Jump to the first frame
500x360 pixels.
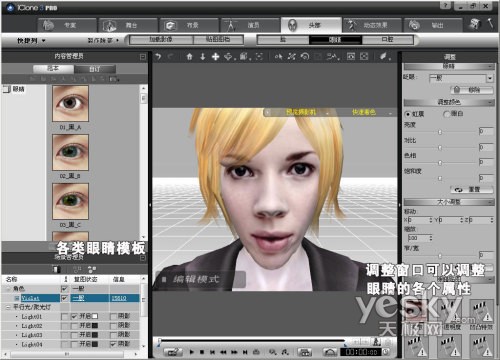tap(212, 352)
